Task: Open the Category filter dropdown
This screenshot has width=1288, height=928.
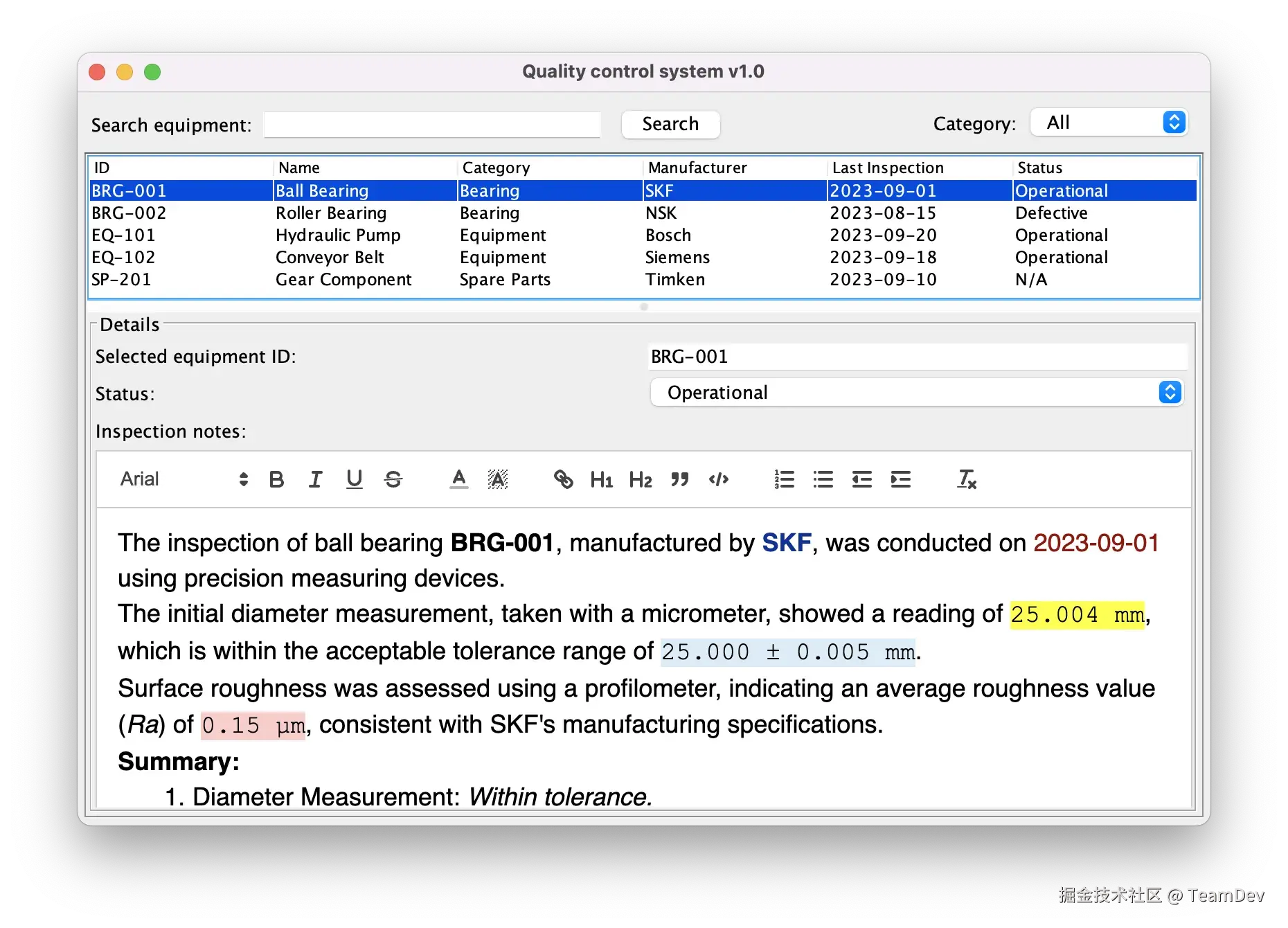Action: (1108, 122)
